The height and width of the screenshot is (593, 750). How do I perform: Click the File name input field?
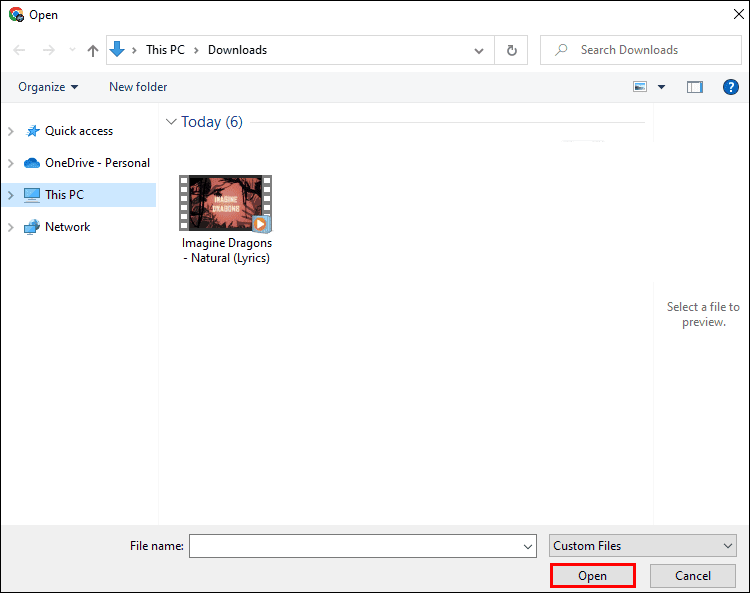(355, 546)
